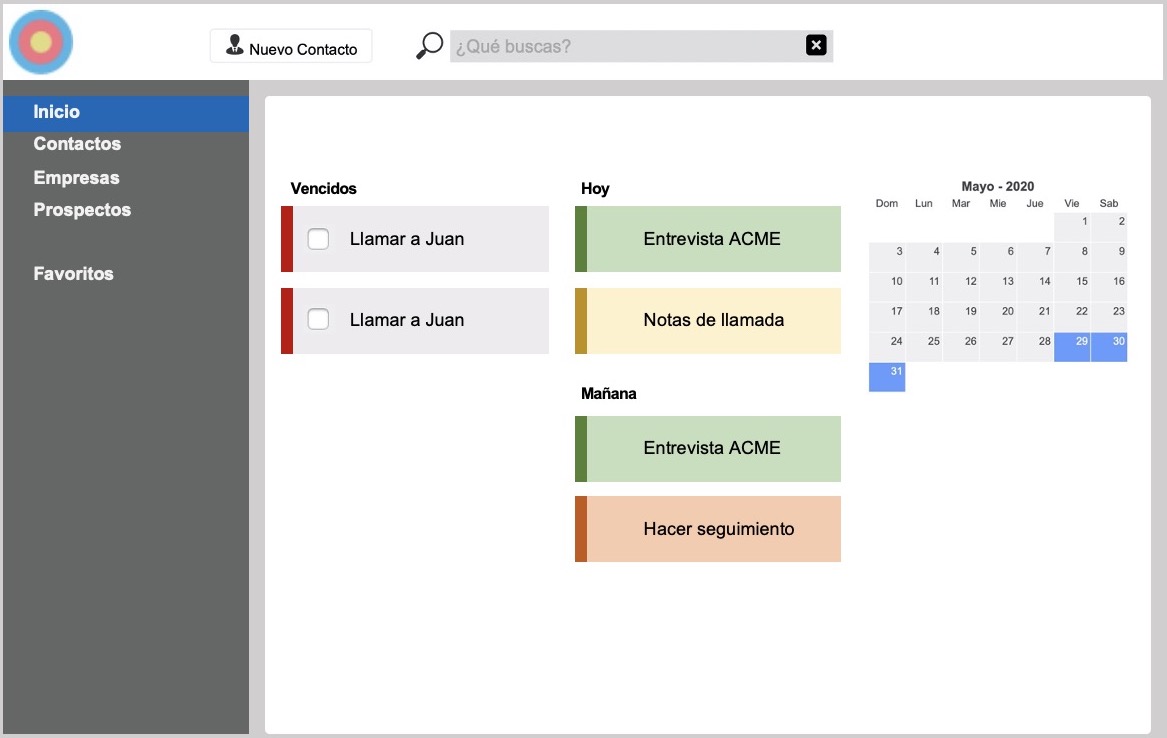
Task: Pick day 10 in the calendar
Action: point(887,287)
